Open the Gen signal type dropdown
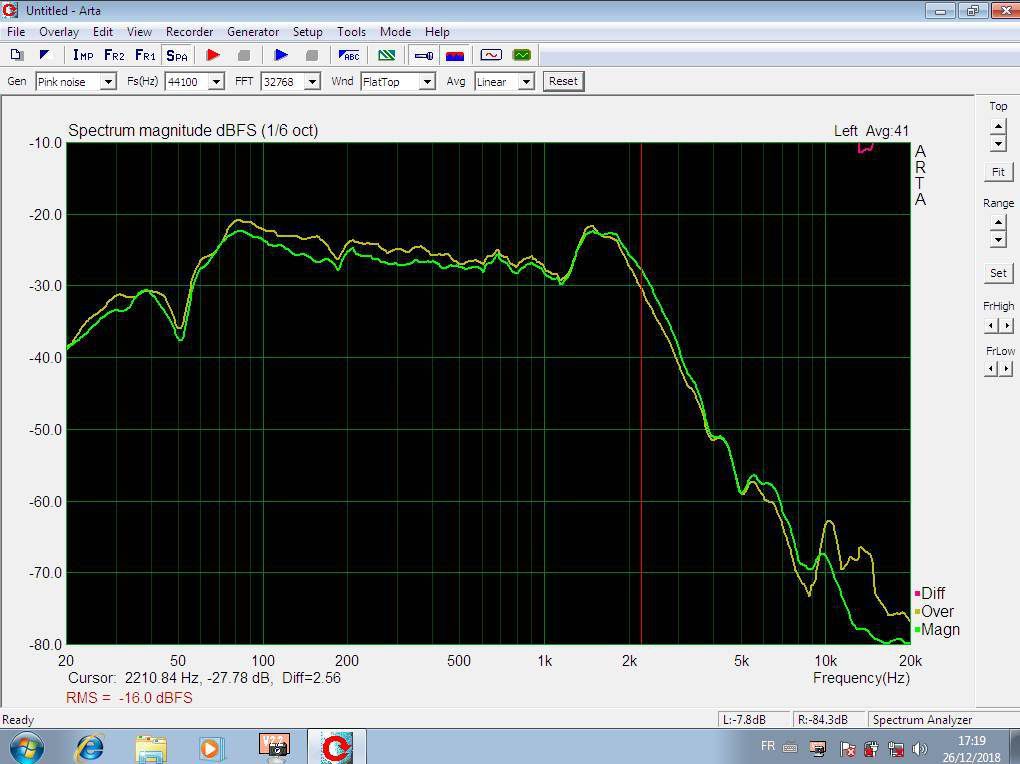The width and height of the screenshot is (1020, 764). tap(109, 82)
